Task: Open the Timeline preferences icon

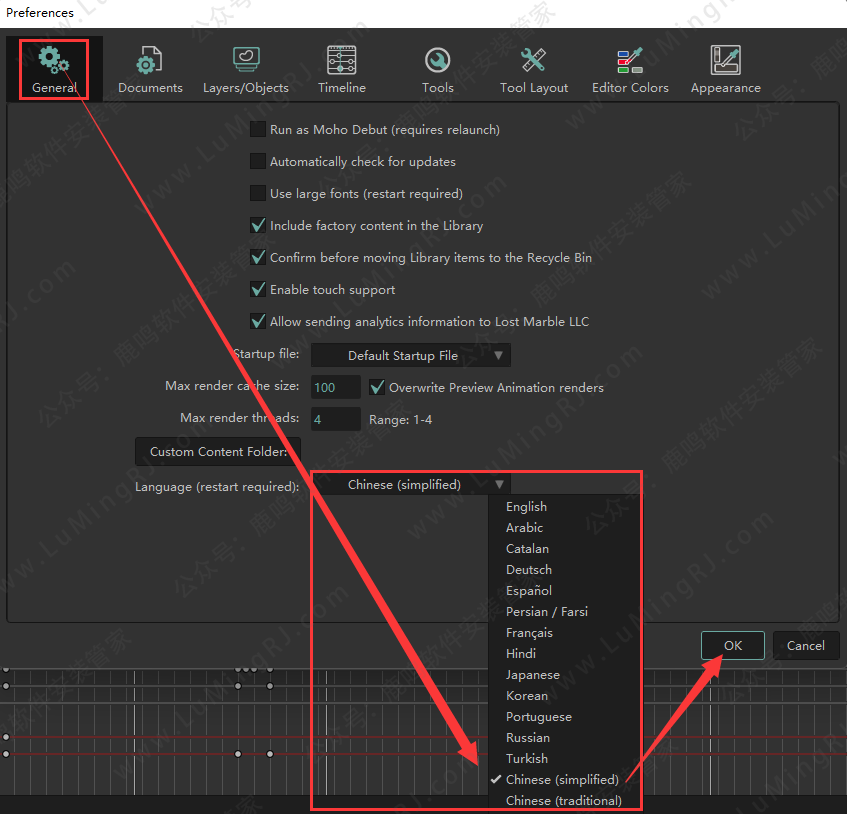Action: point(342,61)
